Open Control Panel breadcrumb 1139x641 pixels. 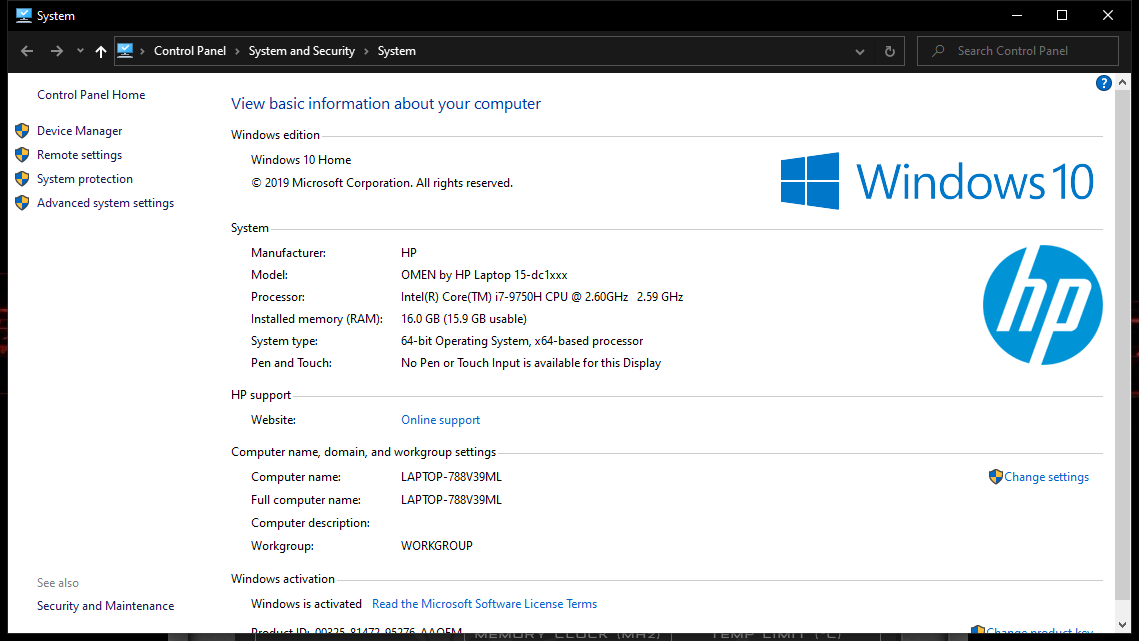coord(190,51)
